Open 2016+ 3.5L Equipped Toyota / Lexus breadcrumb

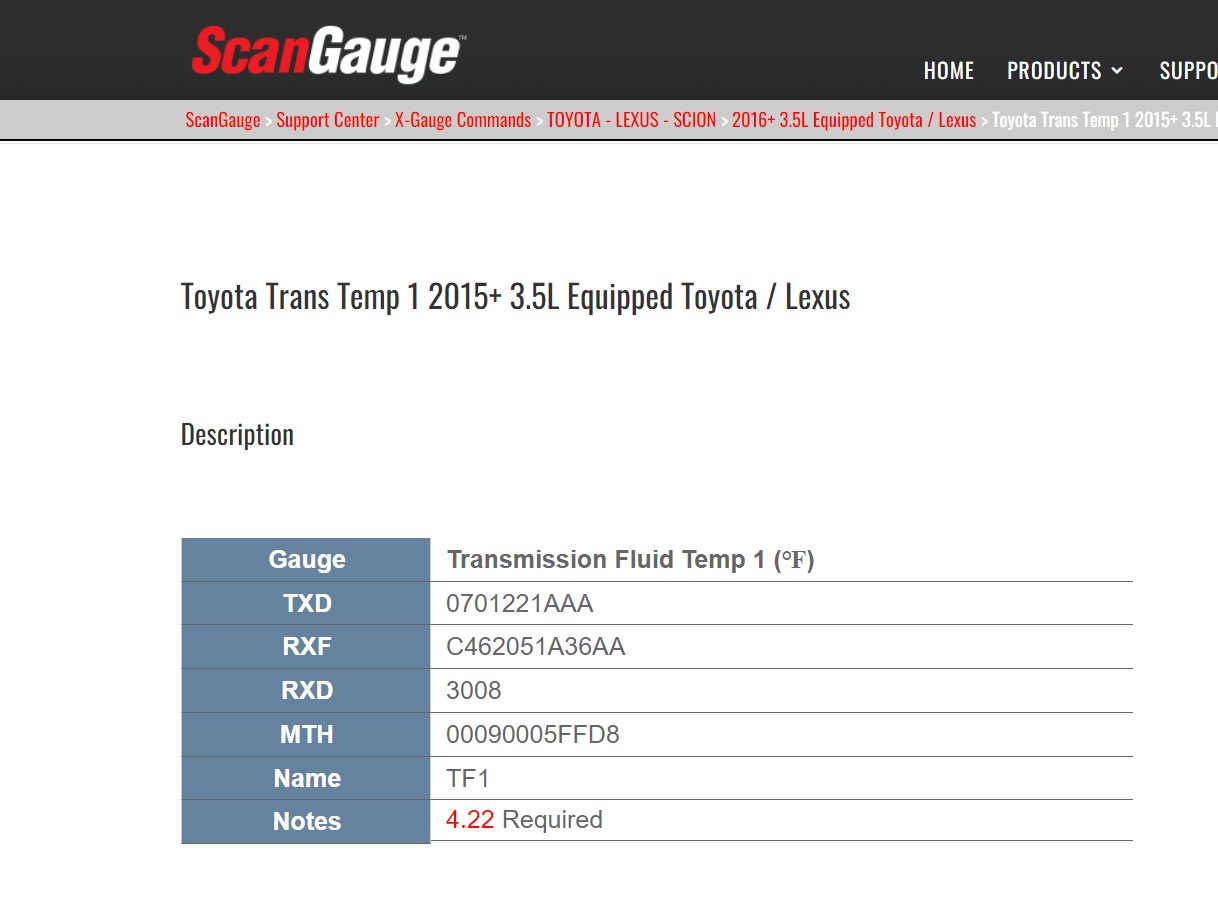point(854,120)
